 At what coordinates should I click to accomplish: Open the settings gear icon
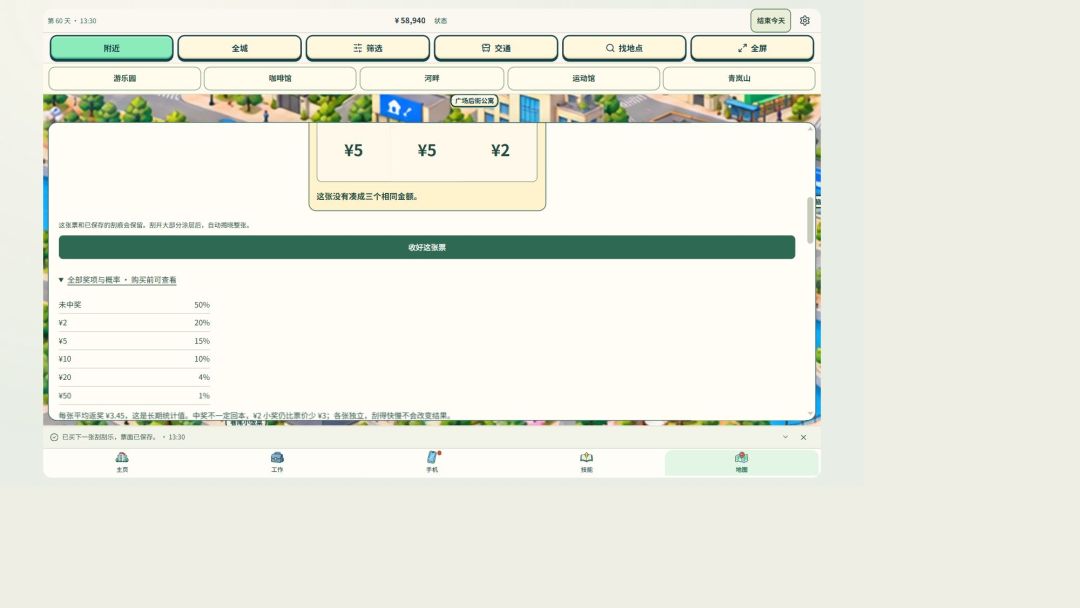804,21
